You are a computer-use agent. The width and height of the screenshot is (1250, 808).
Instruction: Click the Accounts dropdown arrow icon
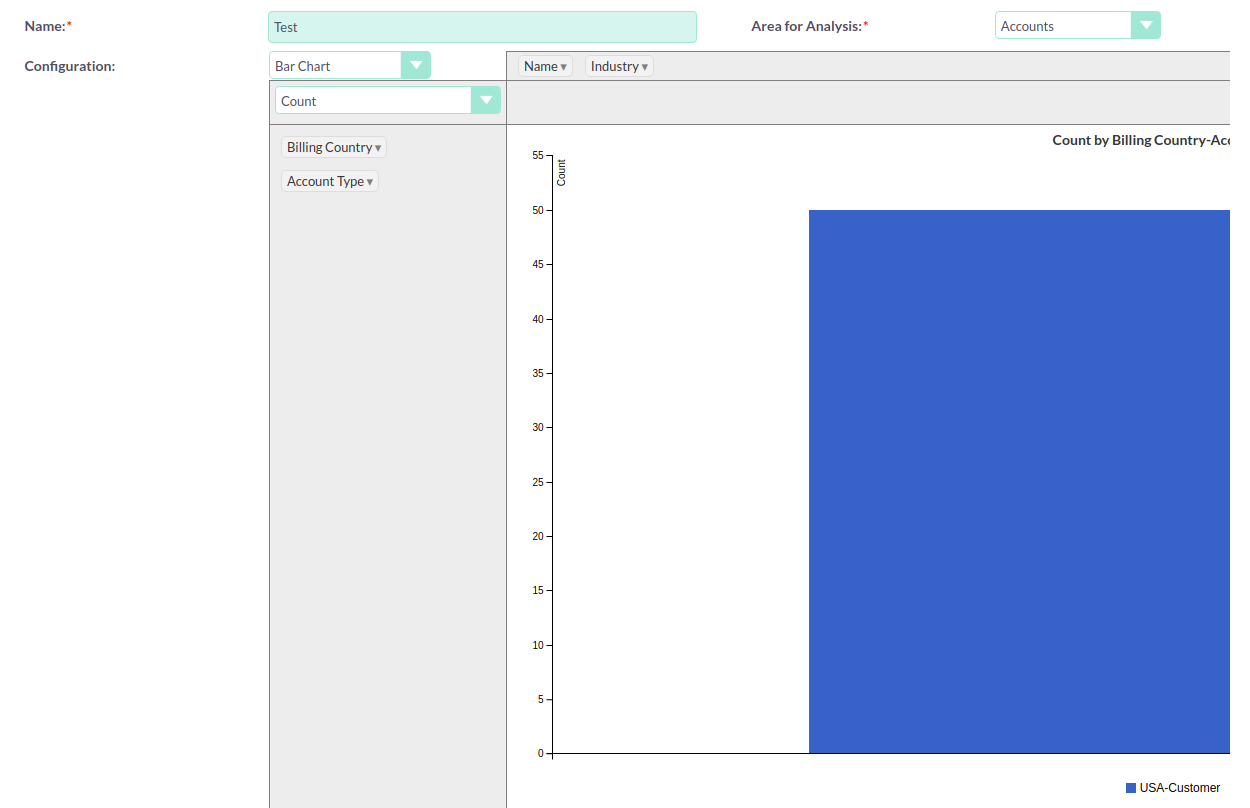coord(1146,25)
